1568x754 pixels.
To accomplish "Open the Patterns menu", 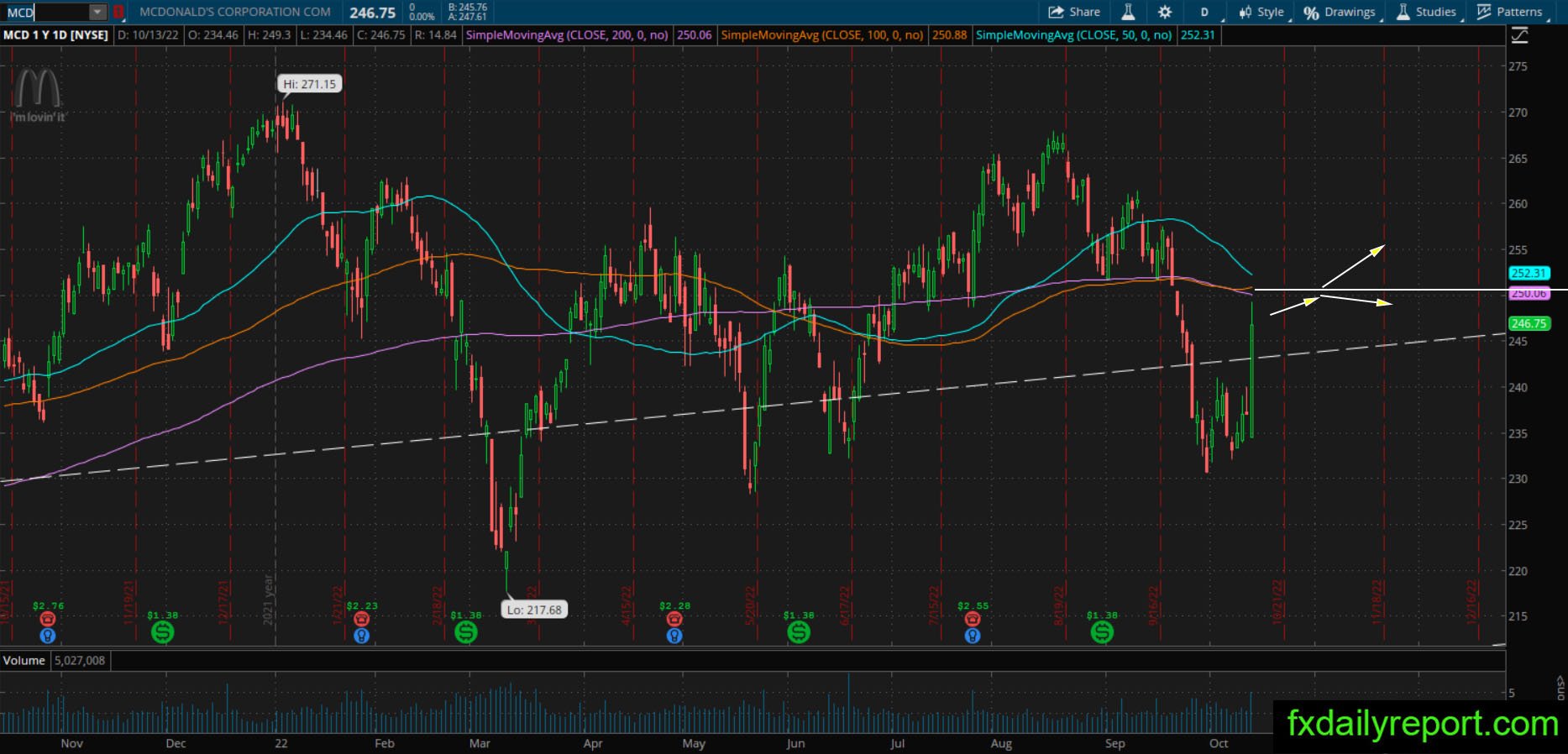I will (x=1510, y=12).
